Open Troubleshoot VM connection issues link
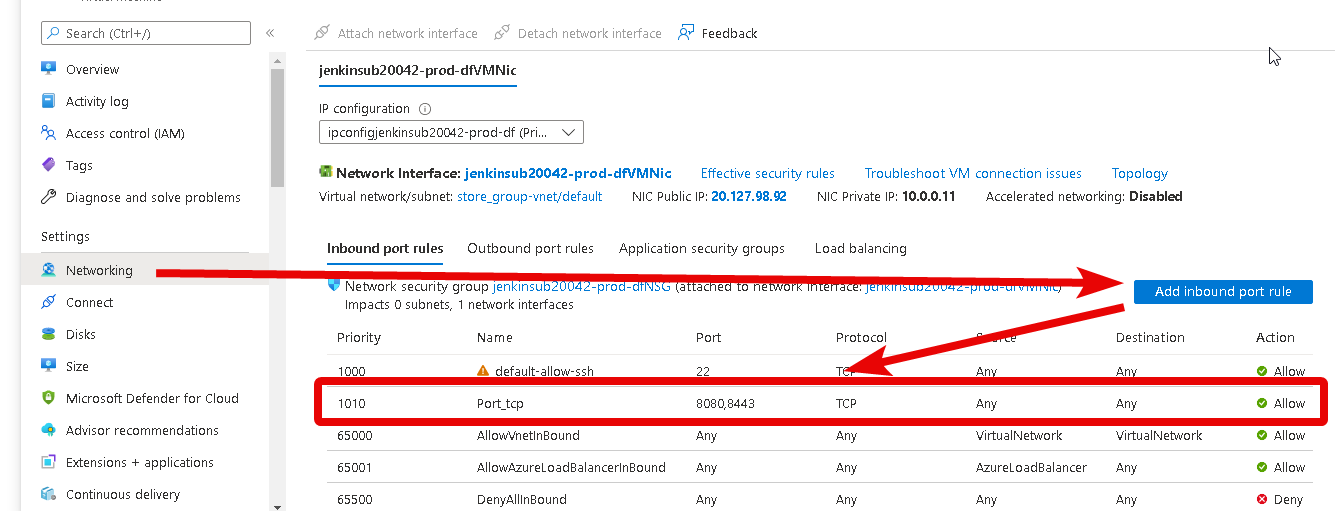The image size is (1335, 511). coord(973,173)
